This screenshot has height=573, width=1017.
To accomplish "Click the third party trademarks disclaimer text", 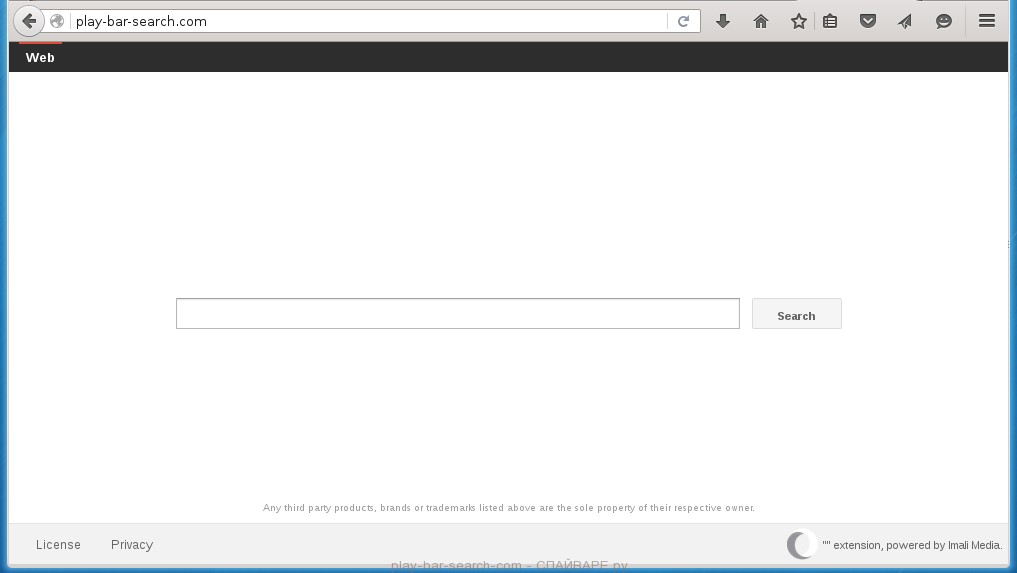I will (508, 507).
